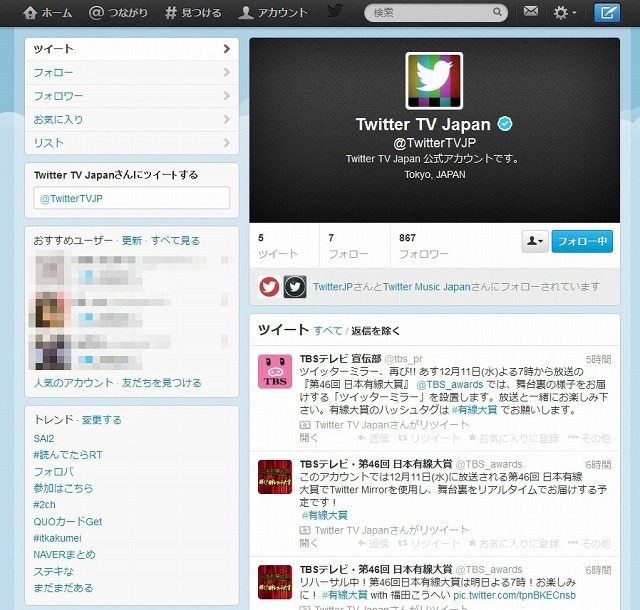Switch tweets filter to すべて
This screenshot has width=640, height=610.
328,331
